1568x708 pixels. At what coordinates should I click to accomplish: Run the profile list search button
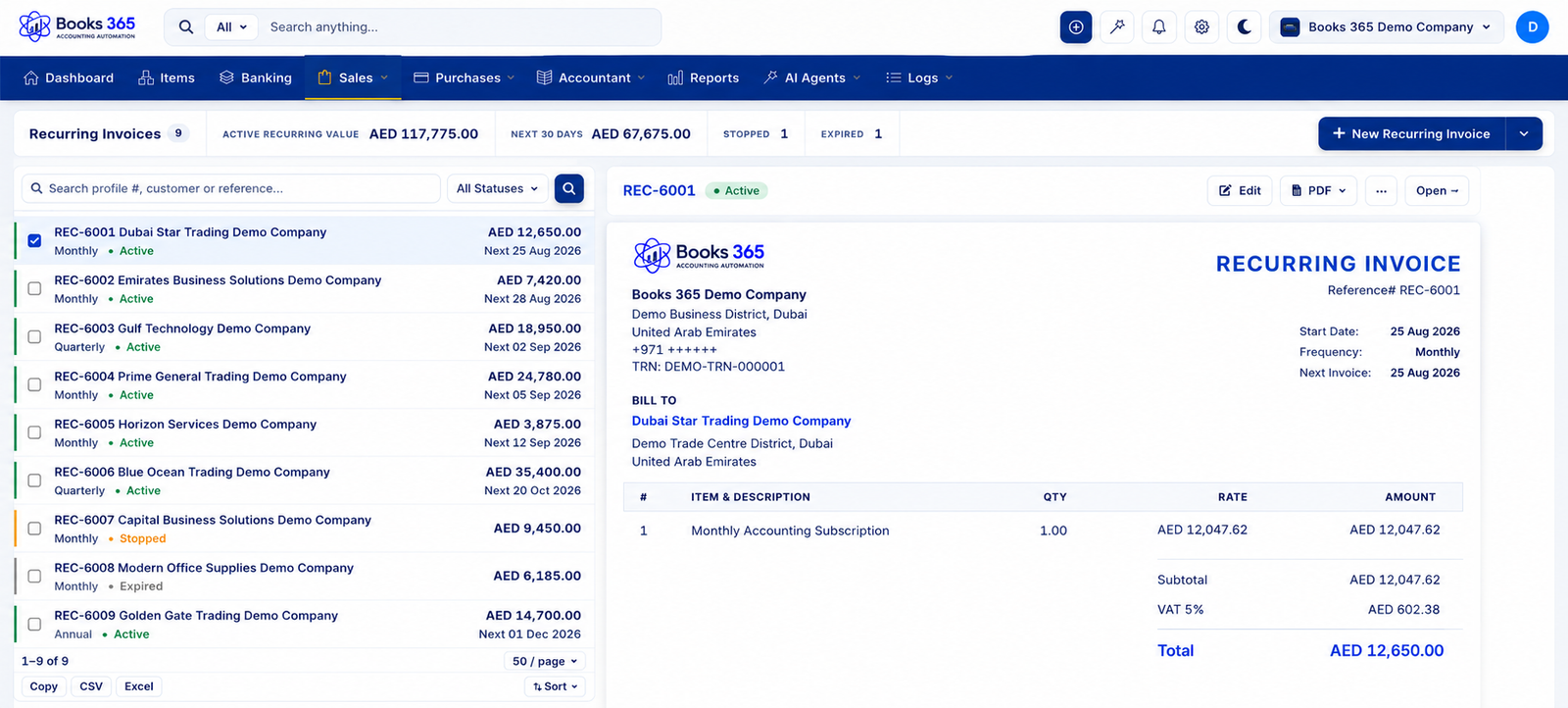click(569, 188)
